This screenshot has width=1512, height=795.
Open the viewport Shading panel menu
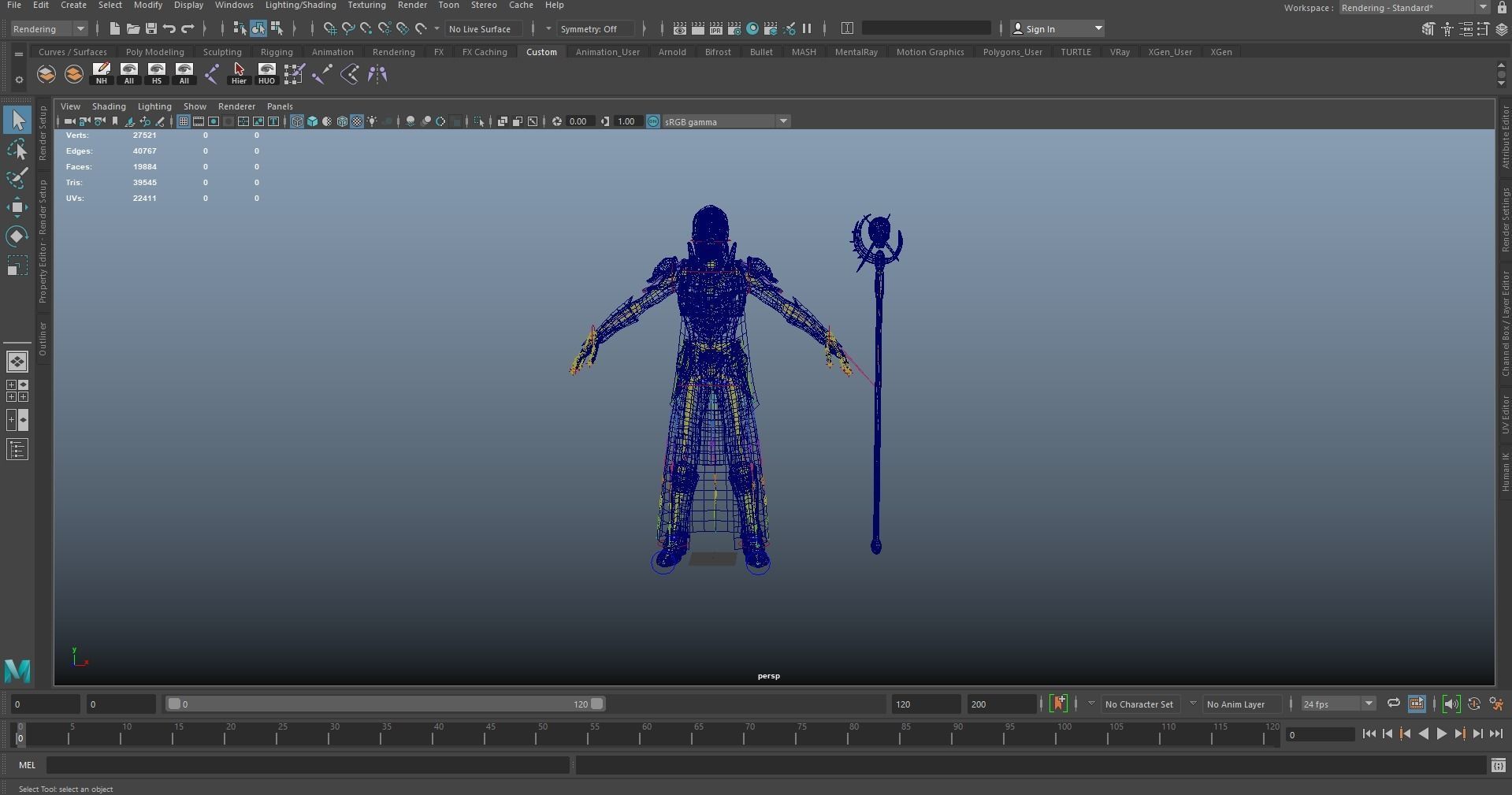(109, 106)
